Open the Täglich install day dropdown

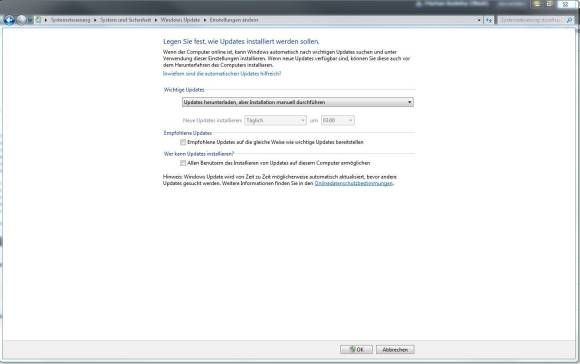point(275,120)
